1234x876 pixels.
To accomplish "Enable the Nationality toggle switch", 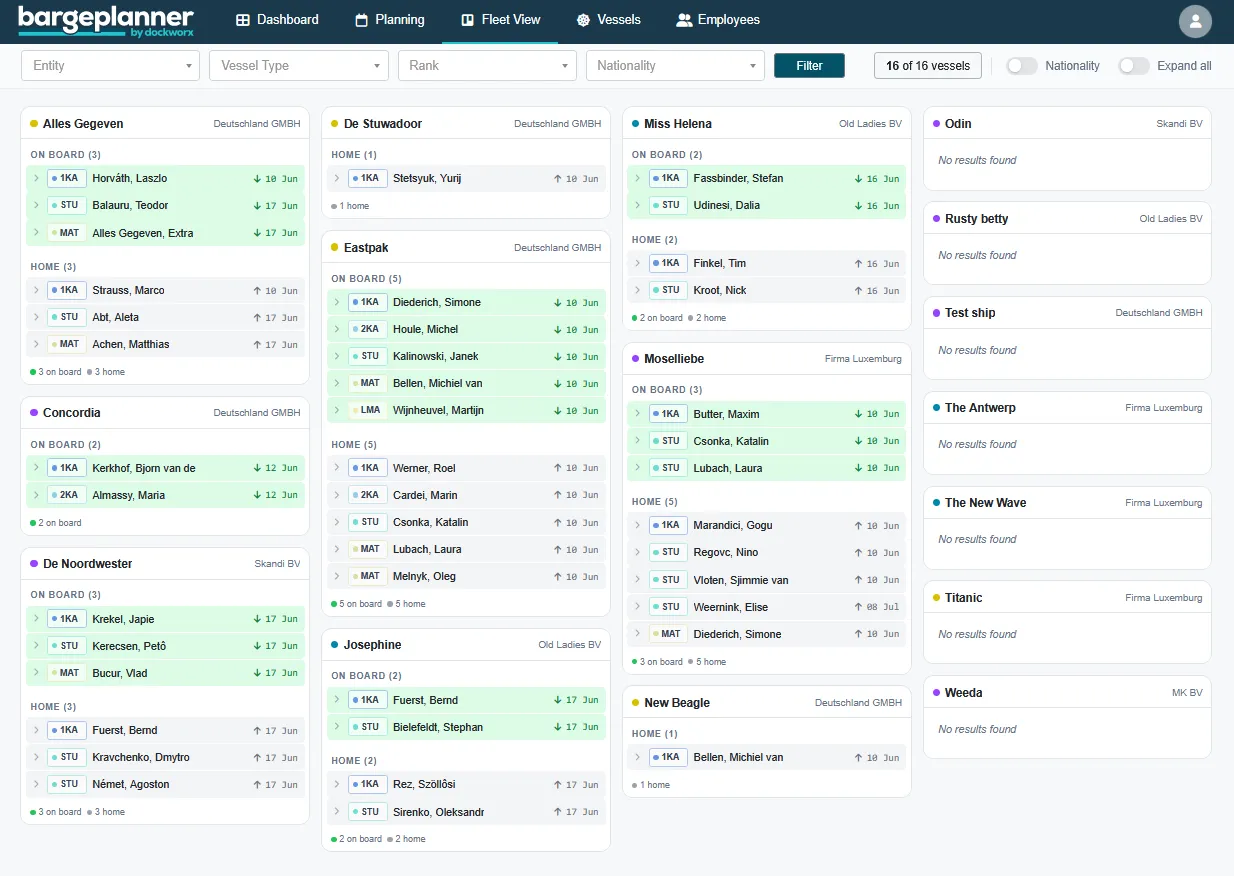I will point(1021,66).
